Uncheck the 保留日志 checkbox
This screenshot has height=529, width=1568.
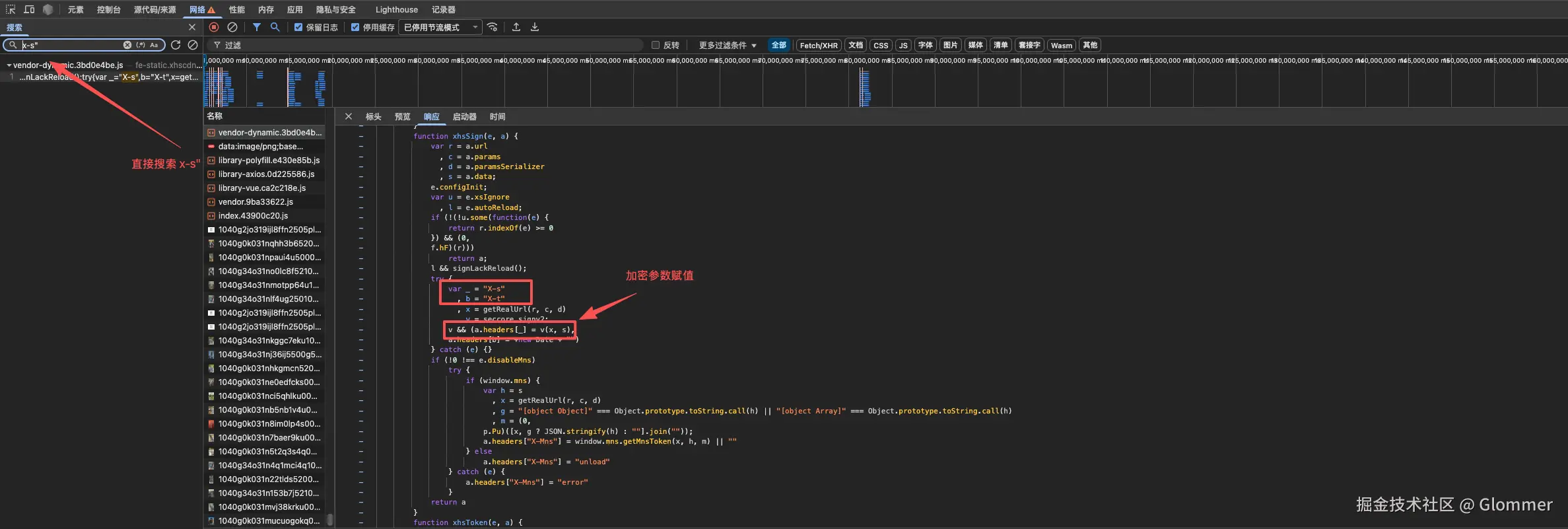pyautogui.click(x=298, y=27)
